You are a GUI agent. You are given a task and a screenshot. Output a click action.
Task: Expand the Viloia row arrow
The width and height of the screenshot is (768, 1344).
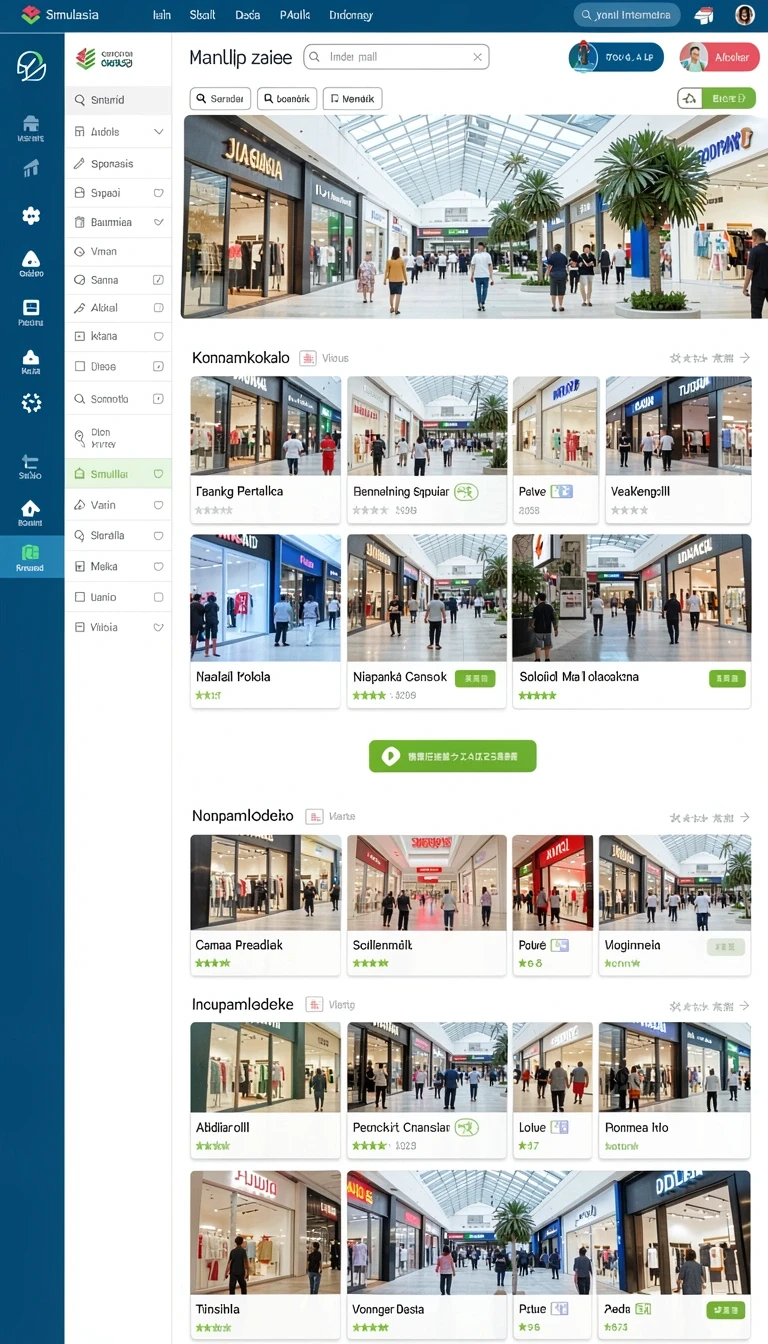(x=158, y=627)
